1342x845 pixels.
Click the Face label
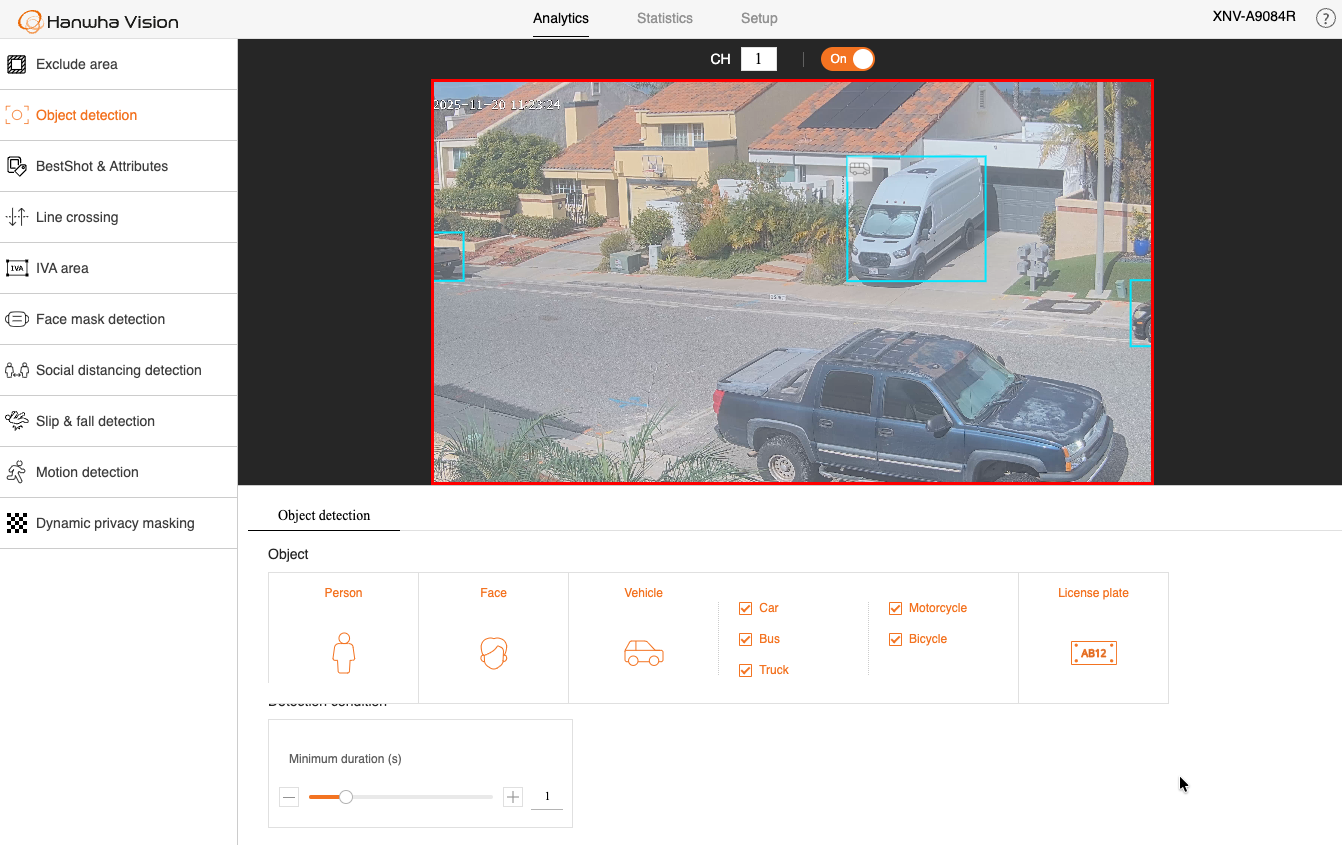[x=493, y=593]
